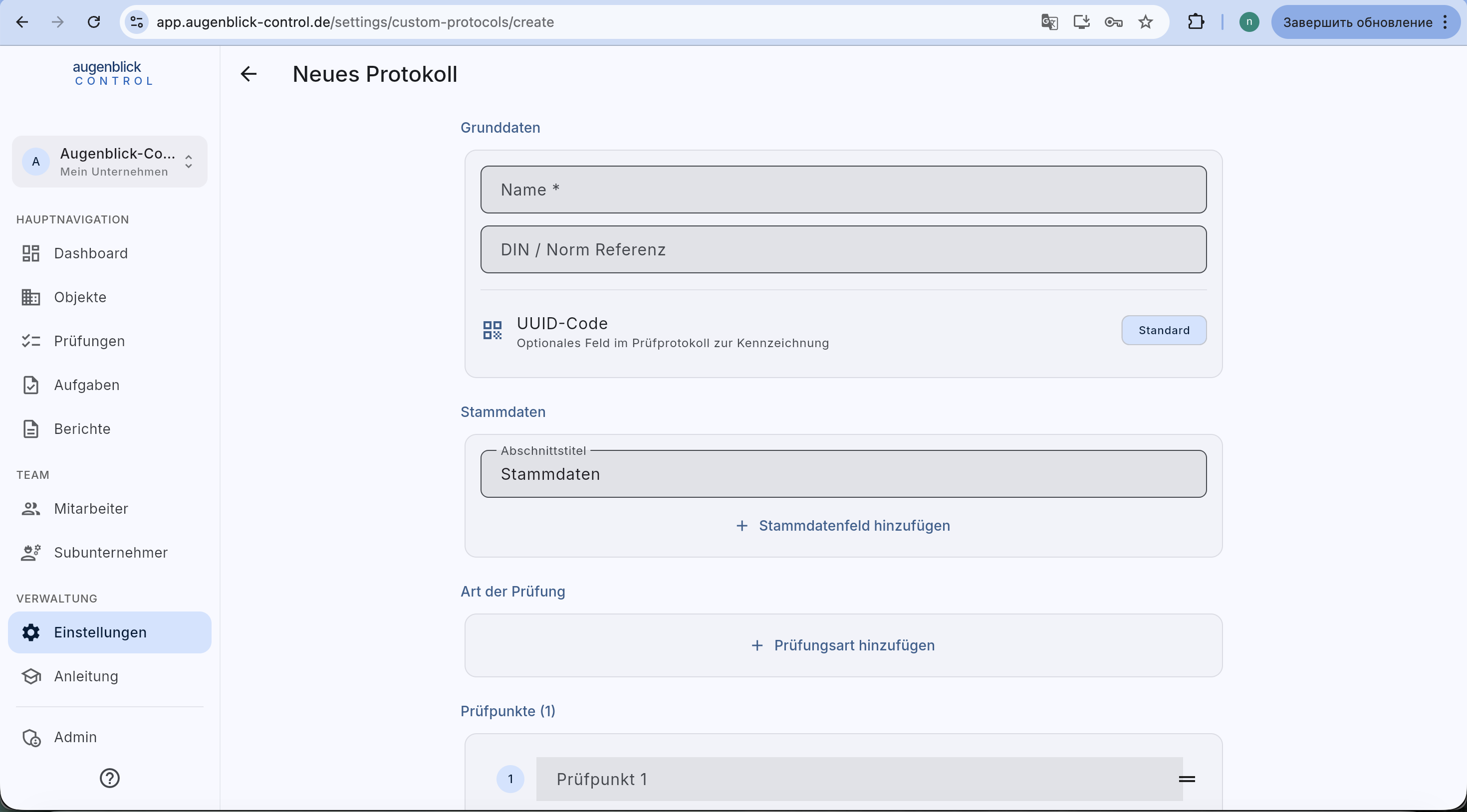This screenshot has width=1467, height=812.
Task: Click the Subunternehmer people icon
Action: tap(31, 552)
